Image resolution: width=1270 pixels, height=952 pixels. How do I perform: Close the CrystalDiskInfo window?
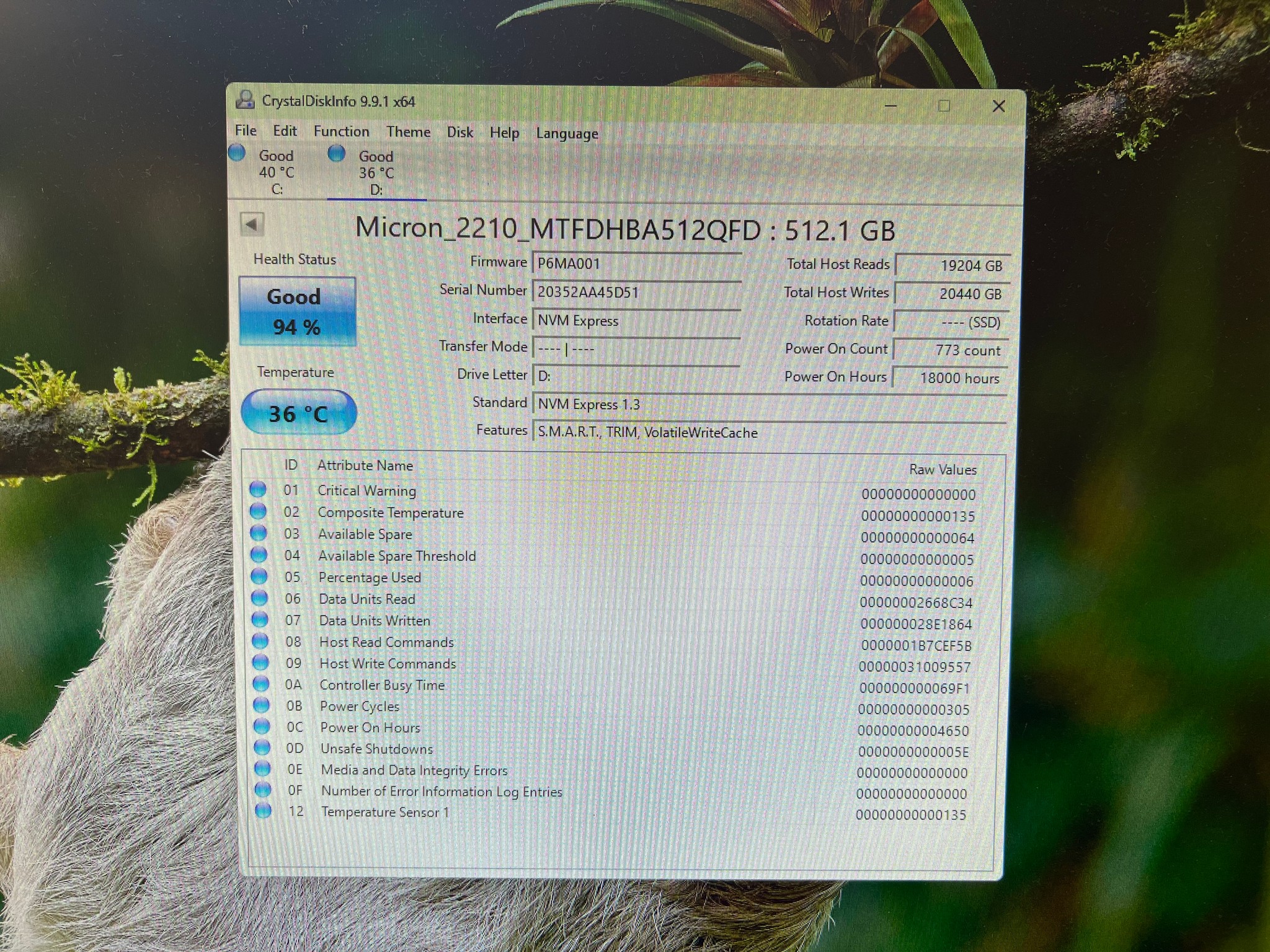click(998, 106)
